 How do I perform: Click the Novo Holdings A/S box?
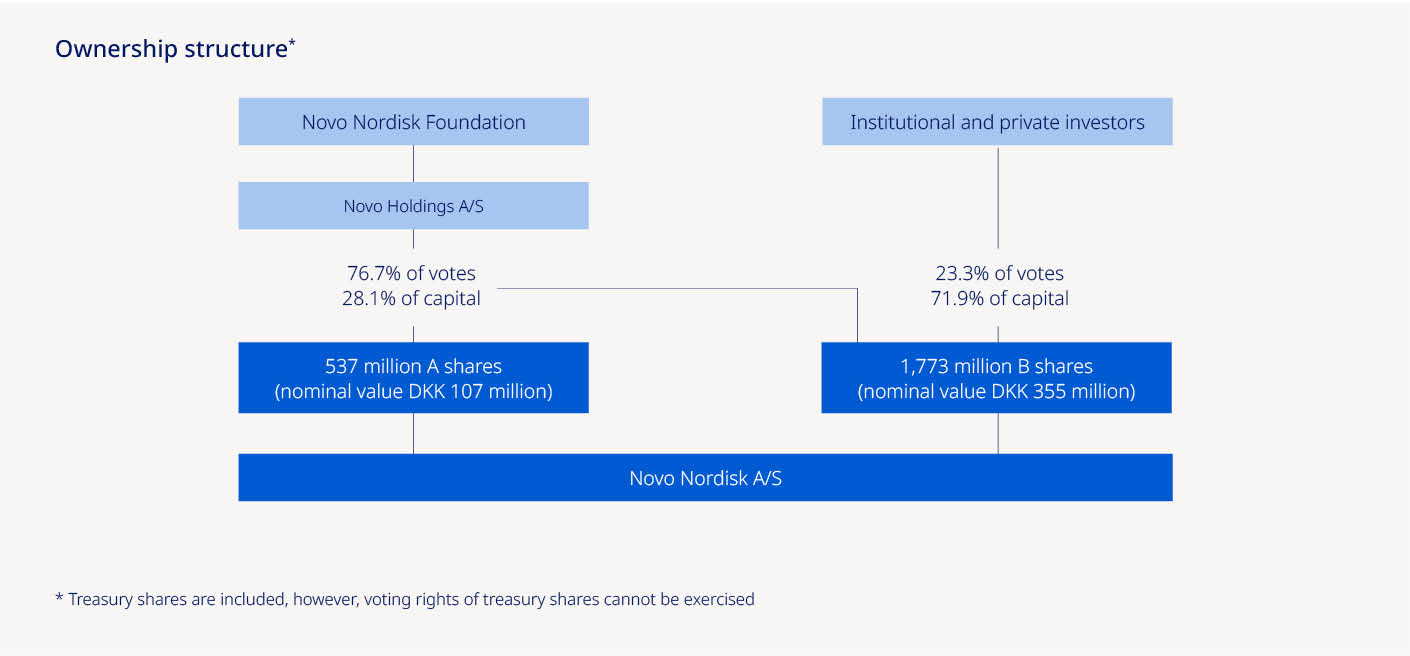(413, 206)
